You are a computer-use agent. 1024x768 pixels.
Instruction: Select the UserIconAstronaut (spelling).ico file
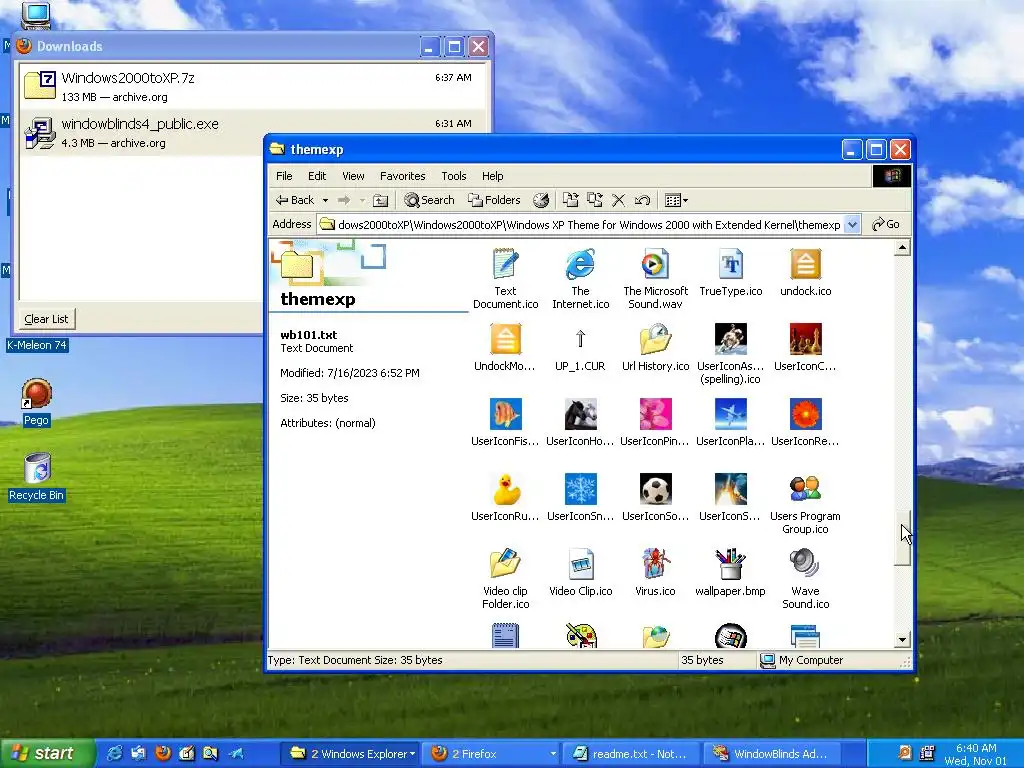click(731, 353)
